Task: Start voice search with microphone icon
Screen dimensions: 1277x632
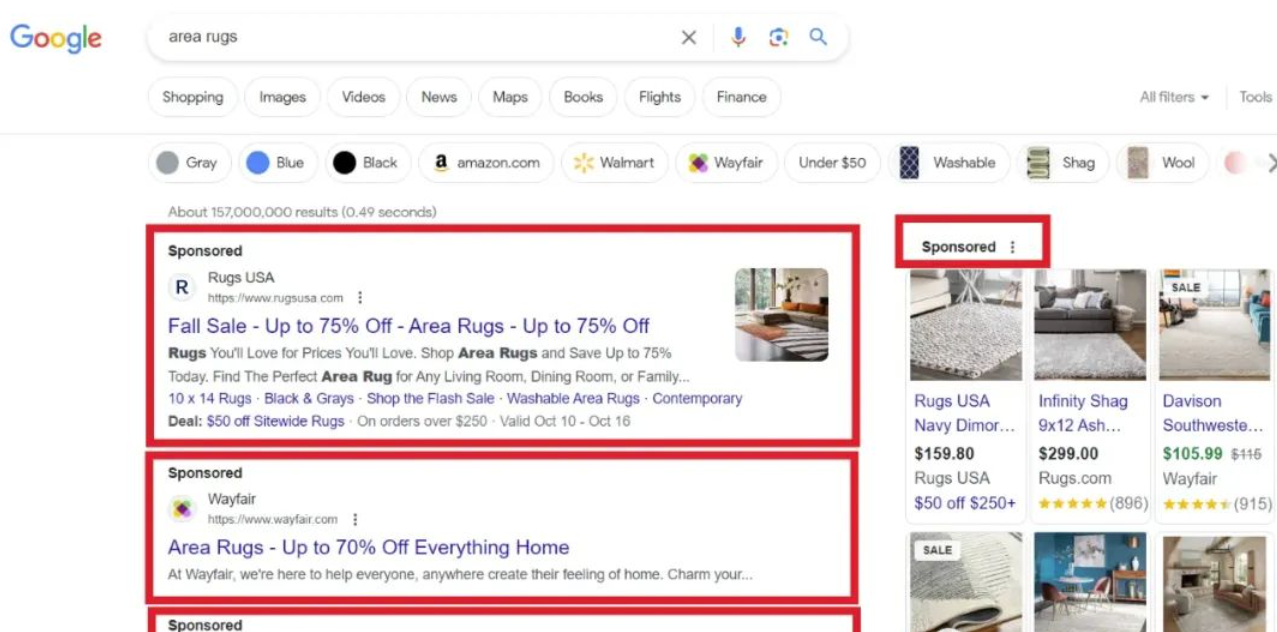Action: click(x=738, y=38)
